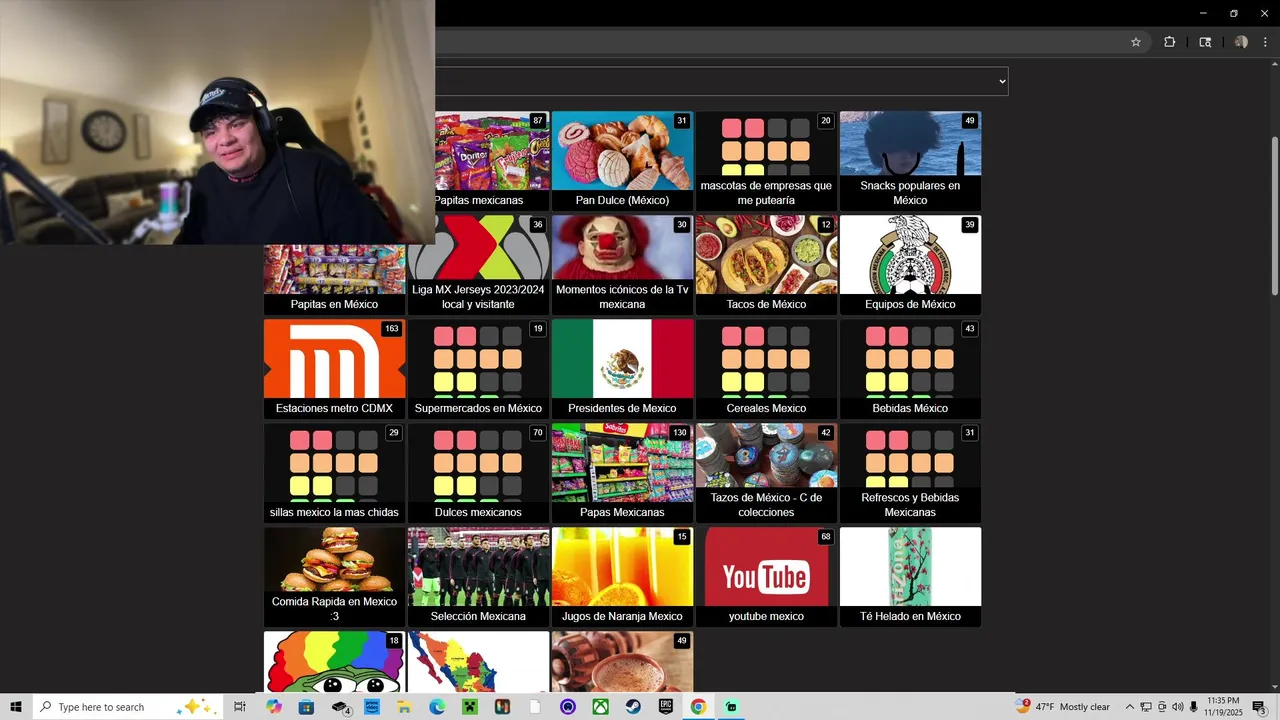Expand the dropdown above the tier list grid
Screen dimensions: 1280x720
721,81
